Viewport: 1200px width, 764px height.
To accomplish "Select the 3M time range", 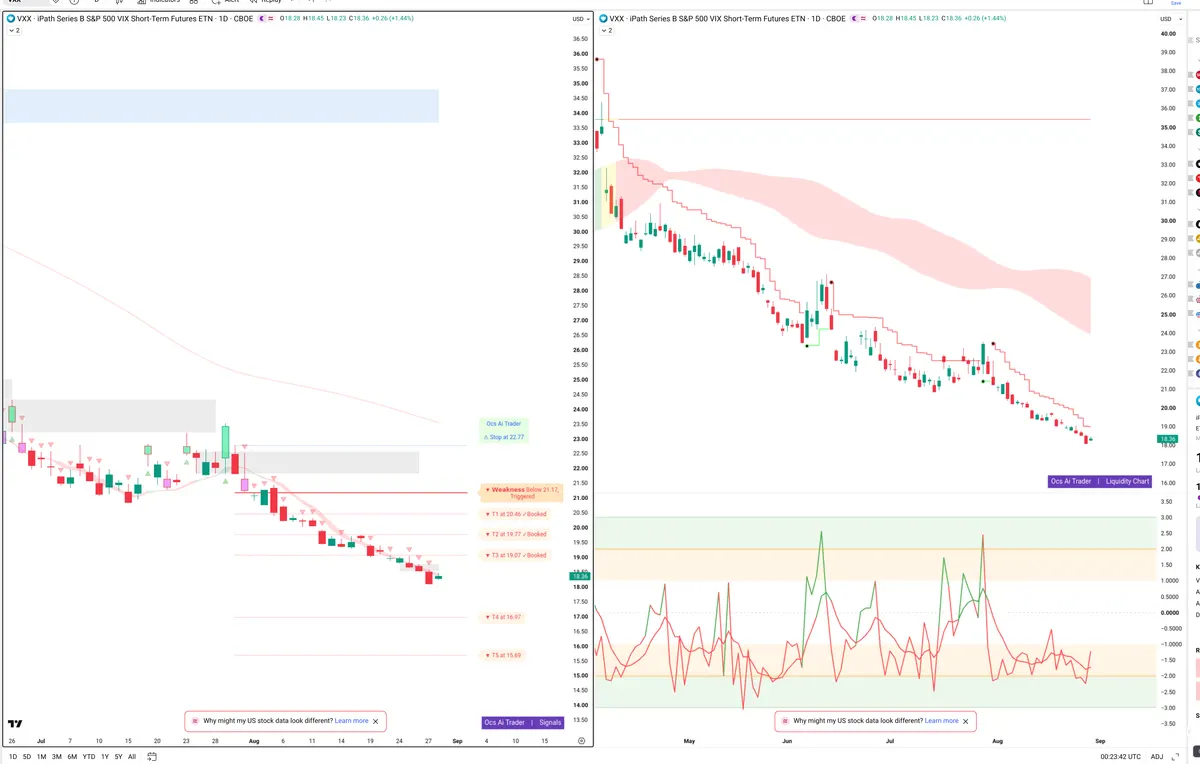I will pos(57,757).
